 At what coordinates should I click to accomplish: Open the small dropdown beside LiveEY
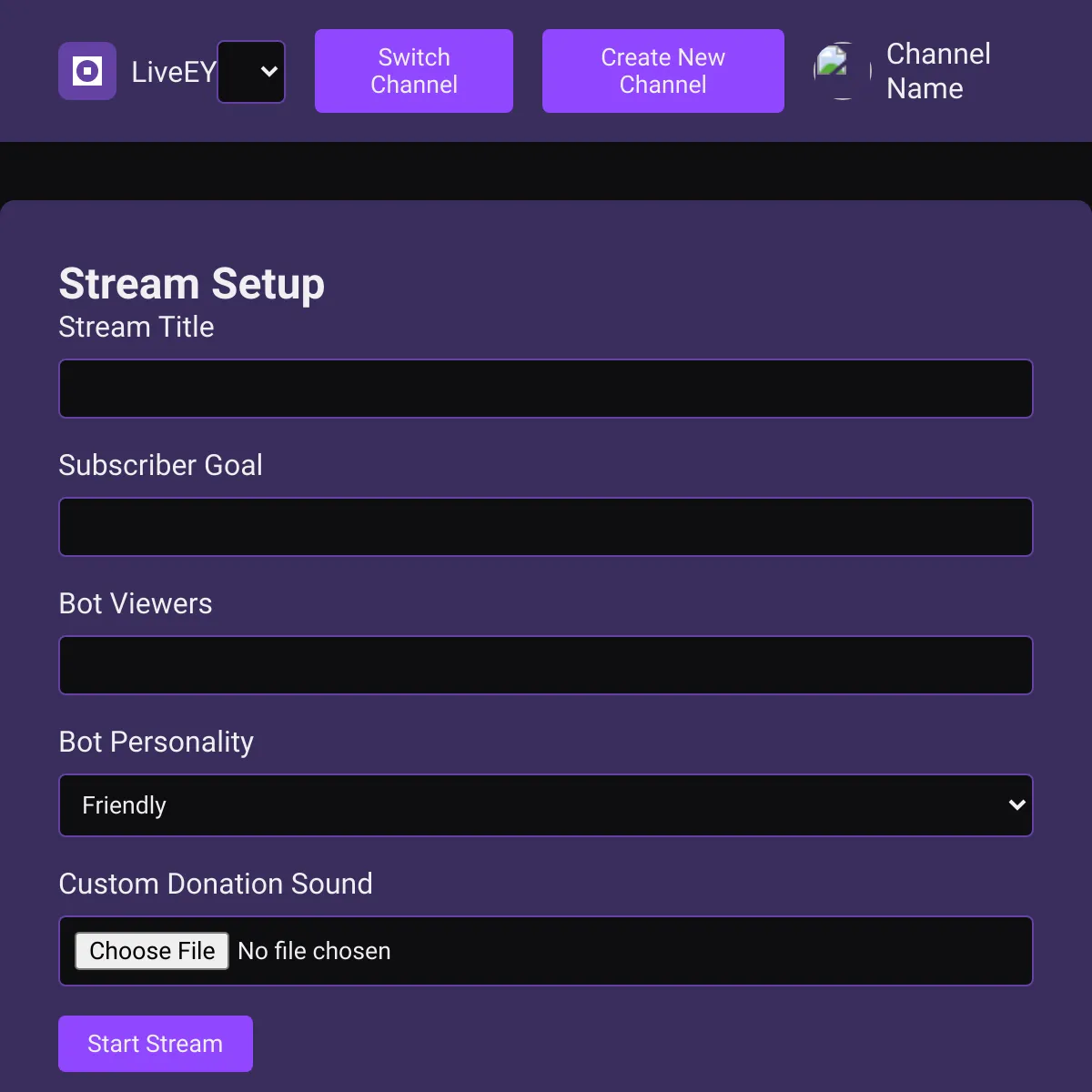point(251,71)
